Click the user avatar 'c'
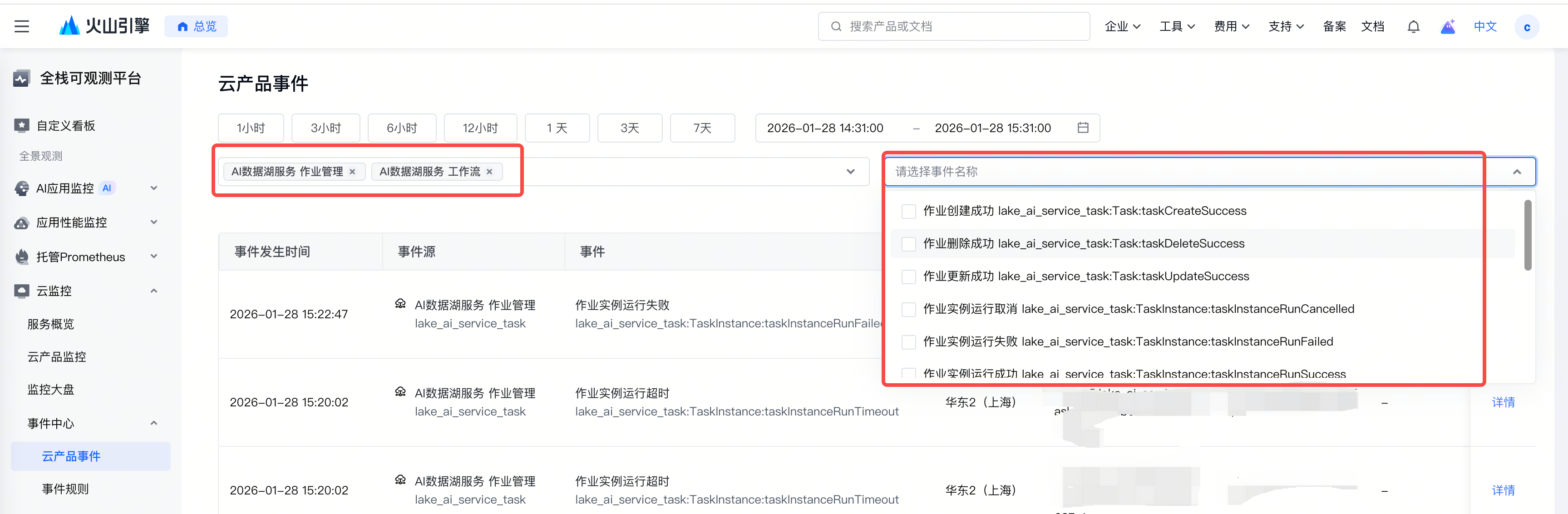 [x=1526, y=27]
